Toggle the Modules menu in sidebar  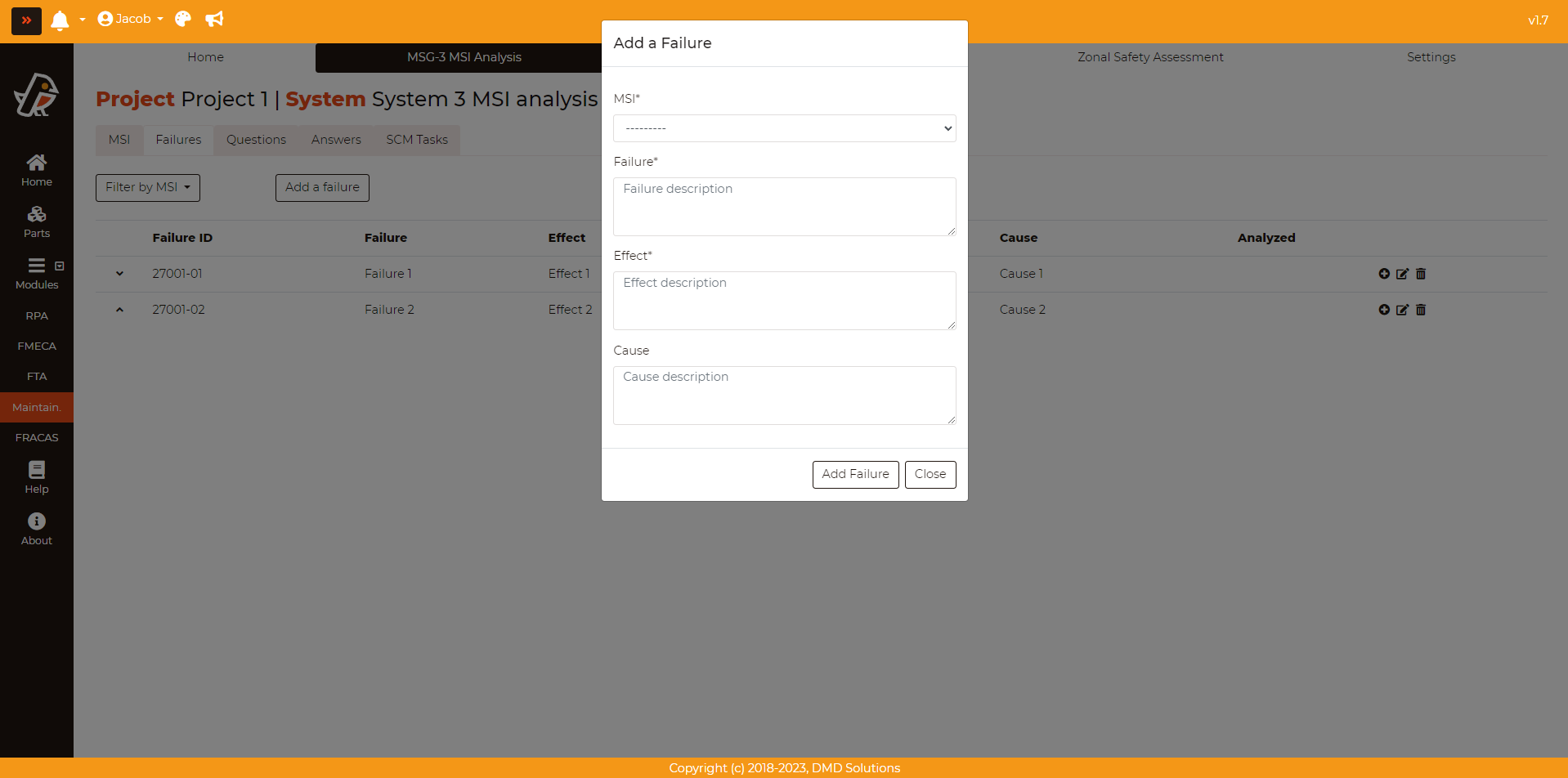coord(37,274)
